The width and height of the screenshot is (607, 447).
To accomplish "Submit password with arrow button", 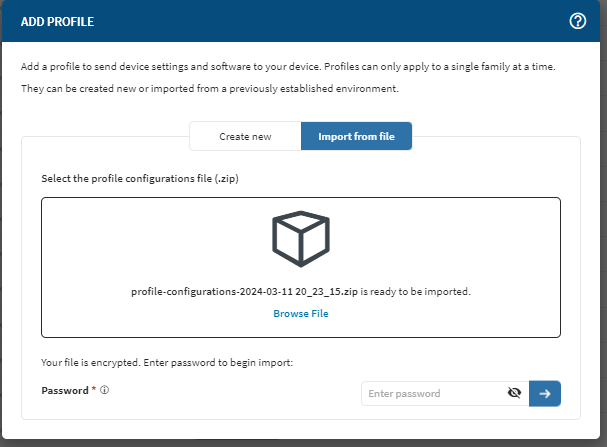I will 545,394.
